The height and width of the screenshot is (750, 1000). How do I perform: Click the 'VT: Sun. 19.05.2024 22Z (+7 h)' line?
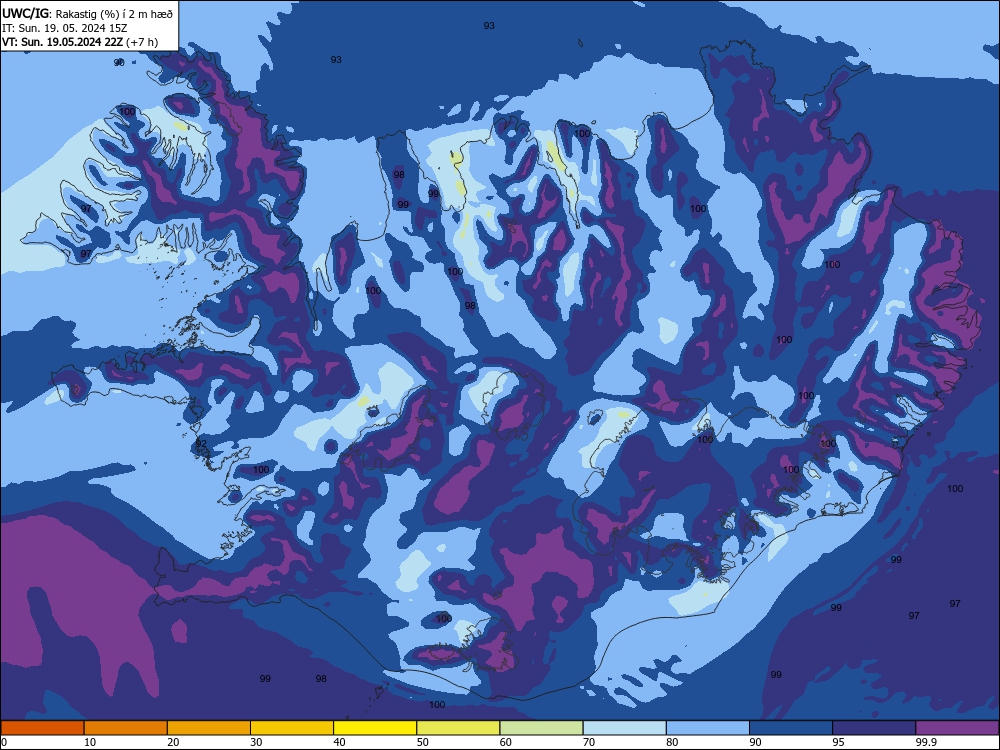80,42
